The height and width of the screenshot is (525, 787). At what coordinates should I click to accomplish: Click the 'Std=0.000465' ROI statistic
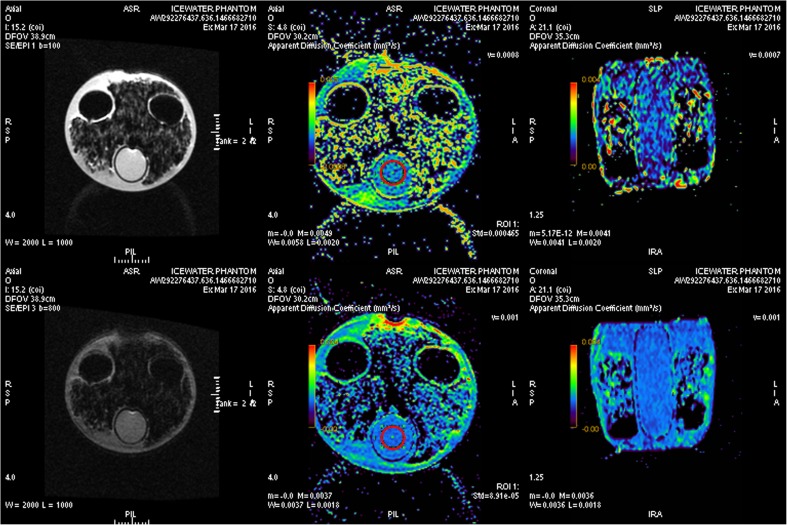click(x=495, y=233)
